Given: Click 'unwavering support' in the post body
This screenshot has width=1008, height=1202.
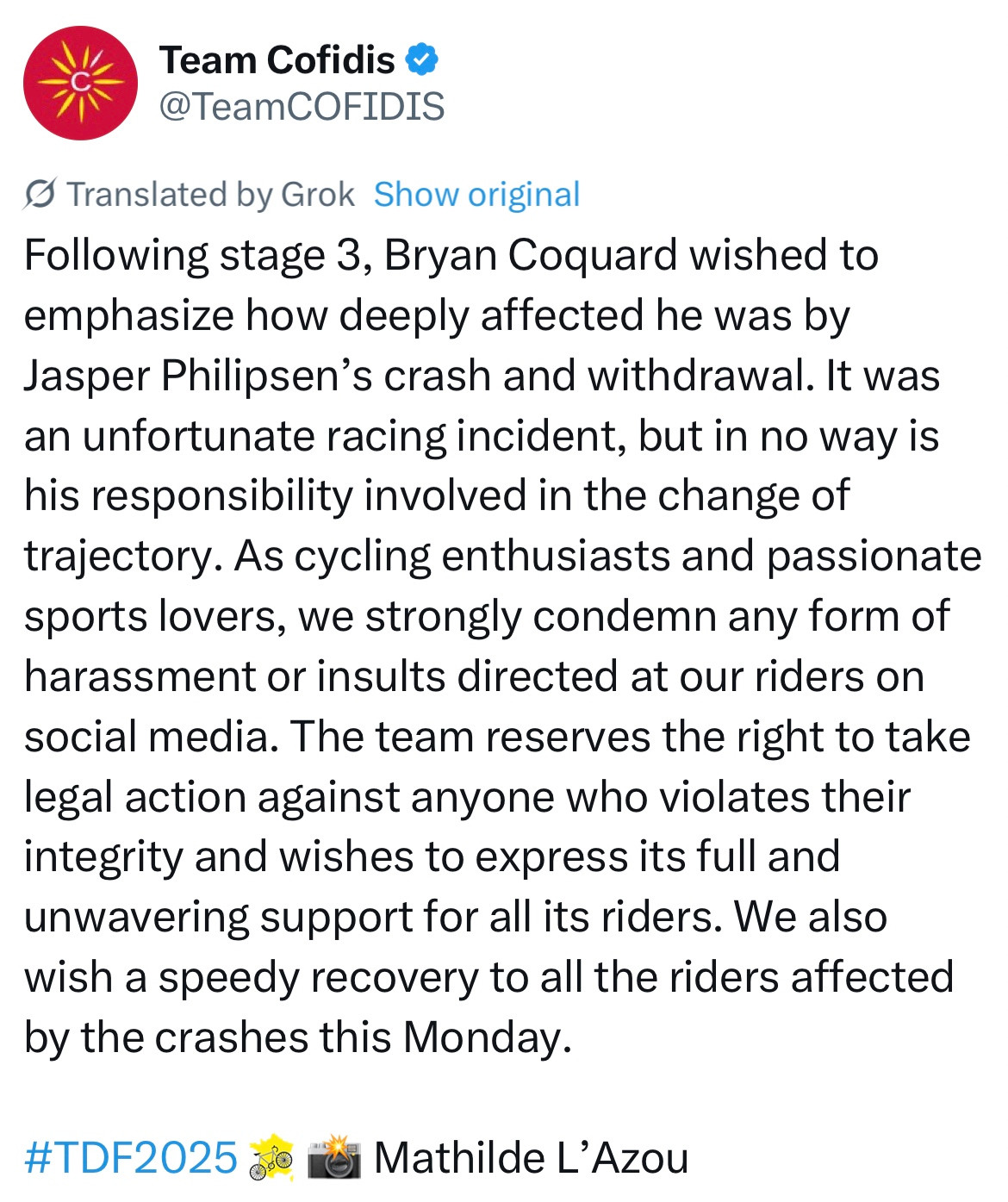Looking at the screenshot, I should [x=219, y=918].
